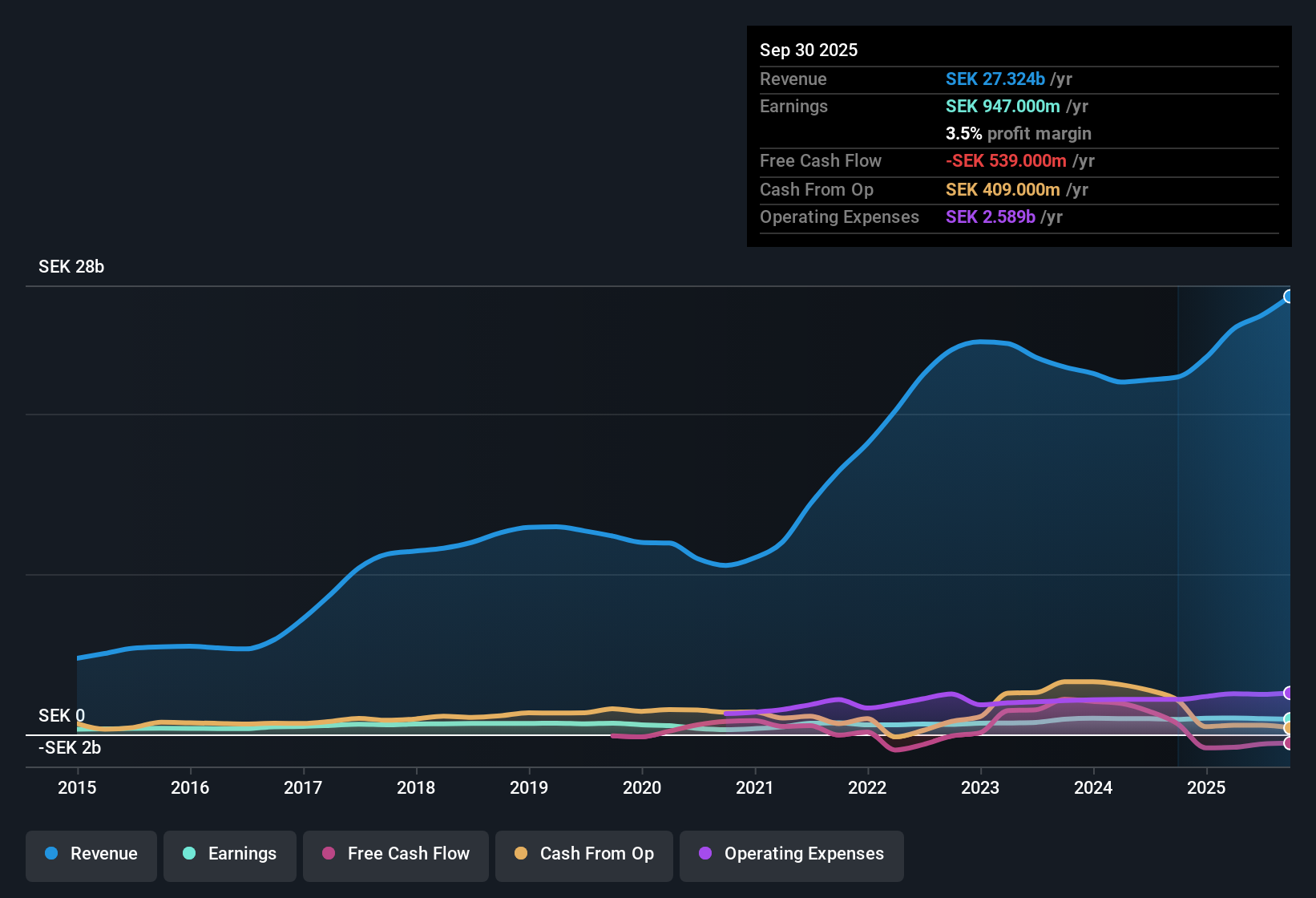Viewport: 1316px width, 898px height.
Task: Click the Cash From Op label in tooltip
Action: 817,190
